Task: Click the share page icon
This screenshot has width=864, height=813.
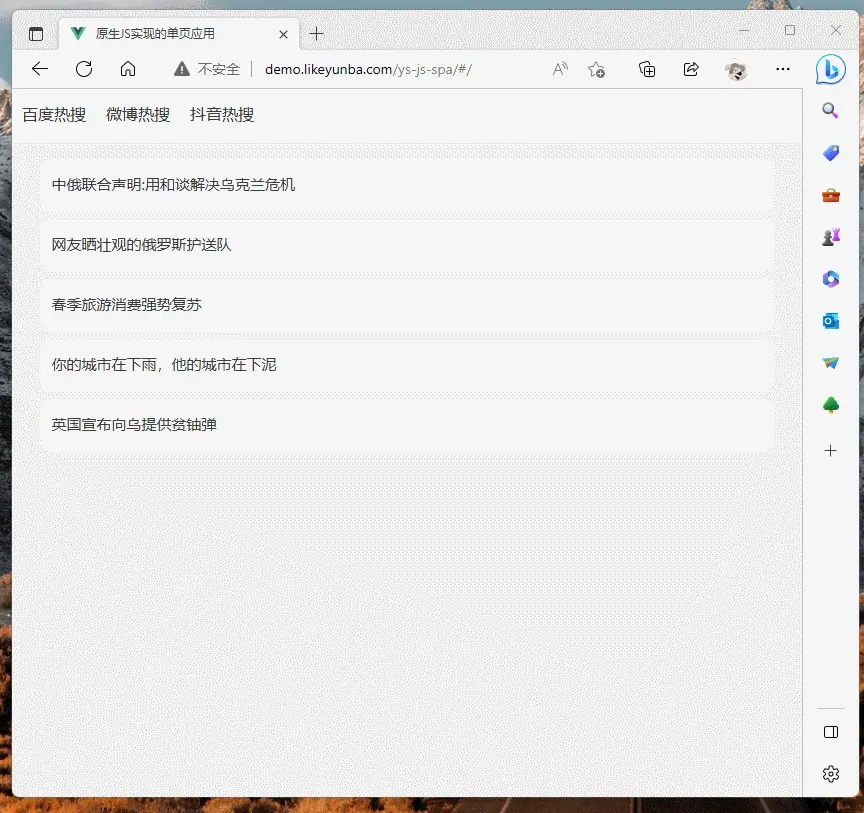Action: click(691, 69)
